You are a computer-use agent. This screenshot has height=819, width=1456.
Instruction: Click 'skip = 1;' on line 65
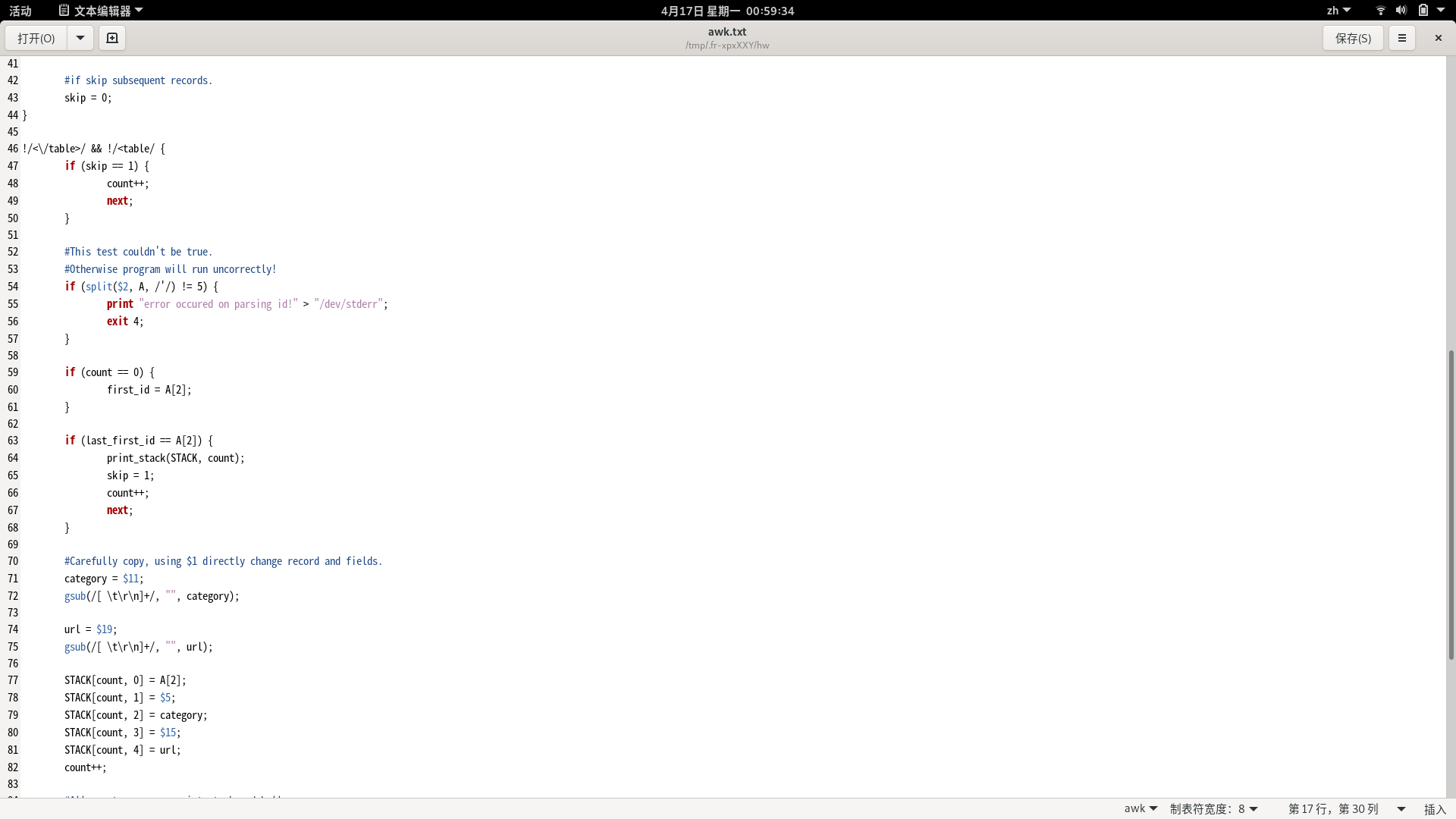click(130, 475)
